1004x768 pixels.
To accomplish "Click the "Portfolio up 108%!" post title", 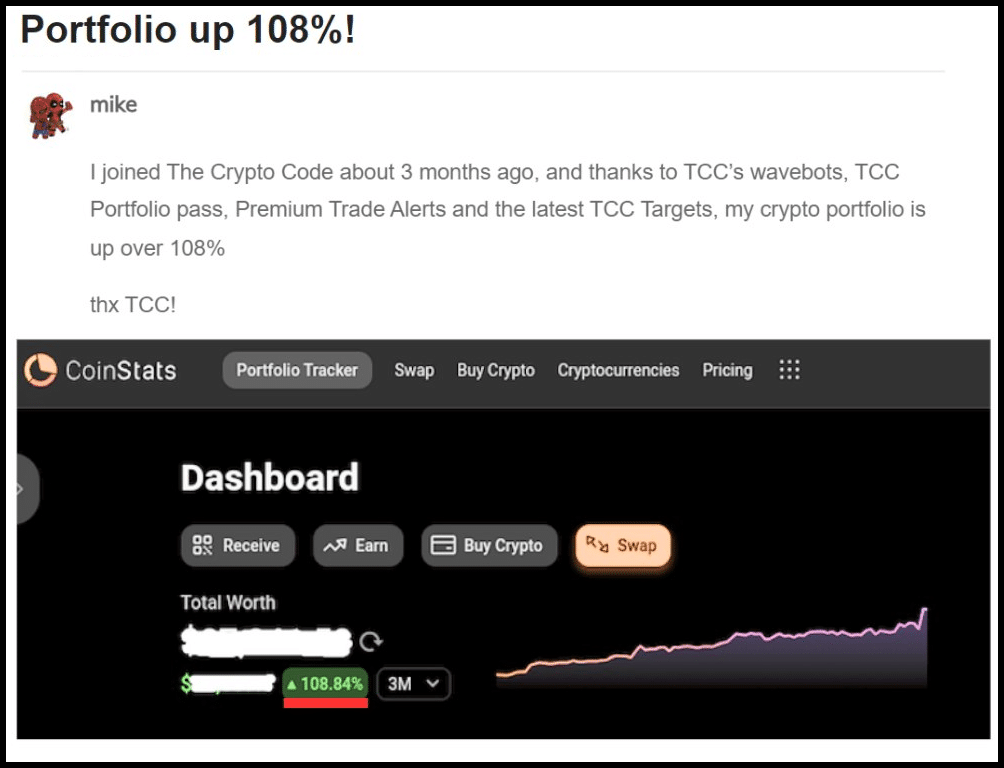I will pyautogui.click(x=188, y=30).
